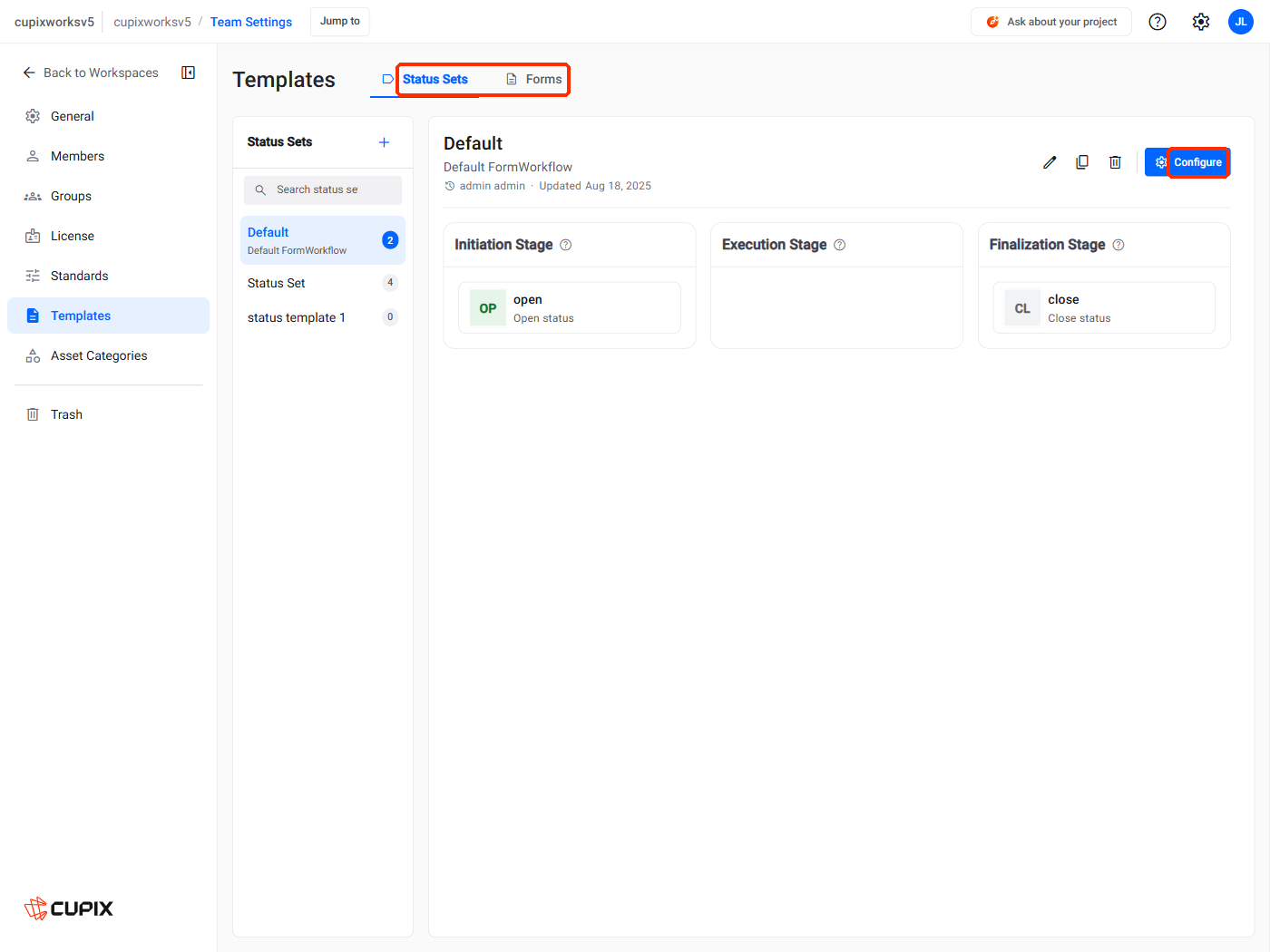Click the CL status badge

(x=1022, y=308)
